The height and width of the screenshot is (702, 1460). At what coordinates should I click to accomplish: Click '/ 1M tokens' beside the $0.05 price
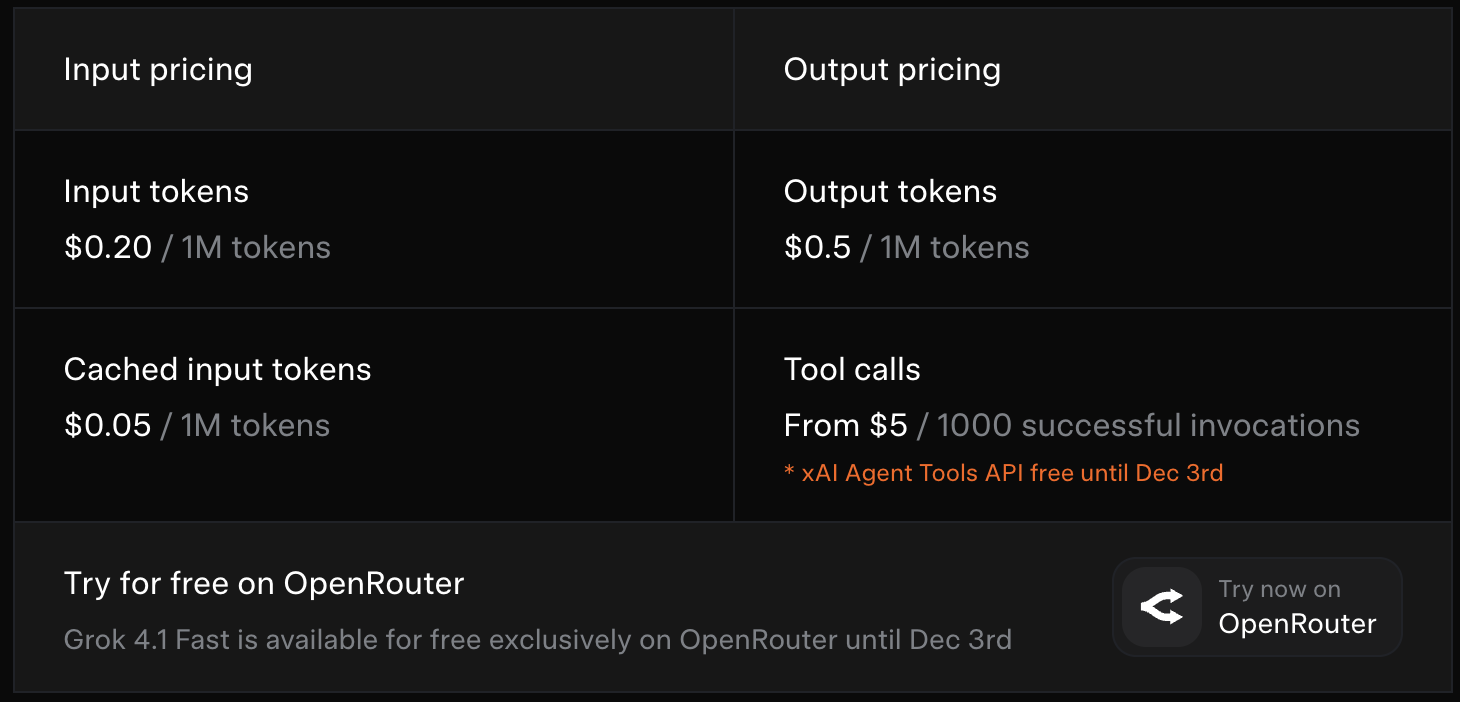(246, 425)
